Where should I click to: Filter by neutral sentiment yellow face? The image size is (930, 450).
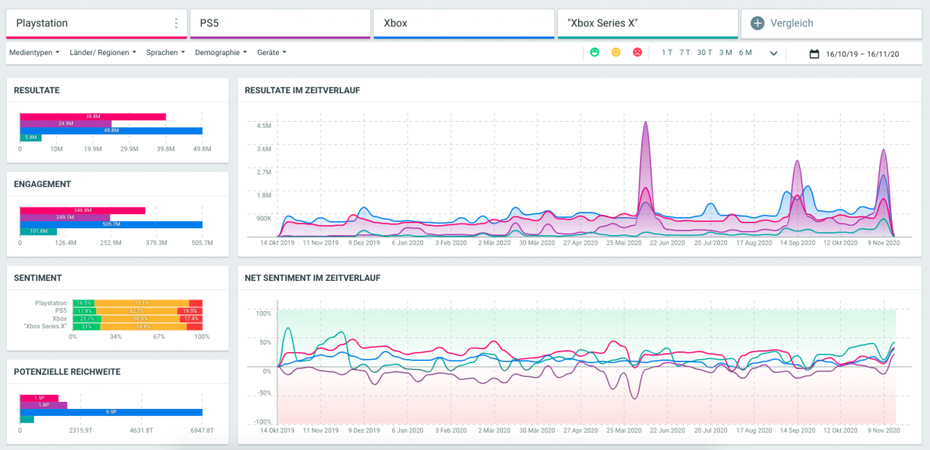(x=616, y=53)
